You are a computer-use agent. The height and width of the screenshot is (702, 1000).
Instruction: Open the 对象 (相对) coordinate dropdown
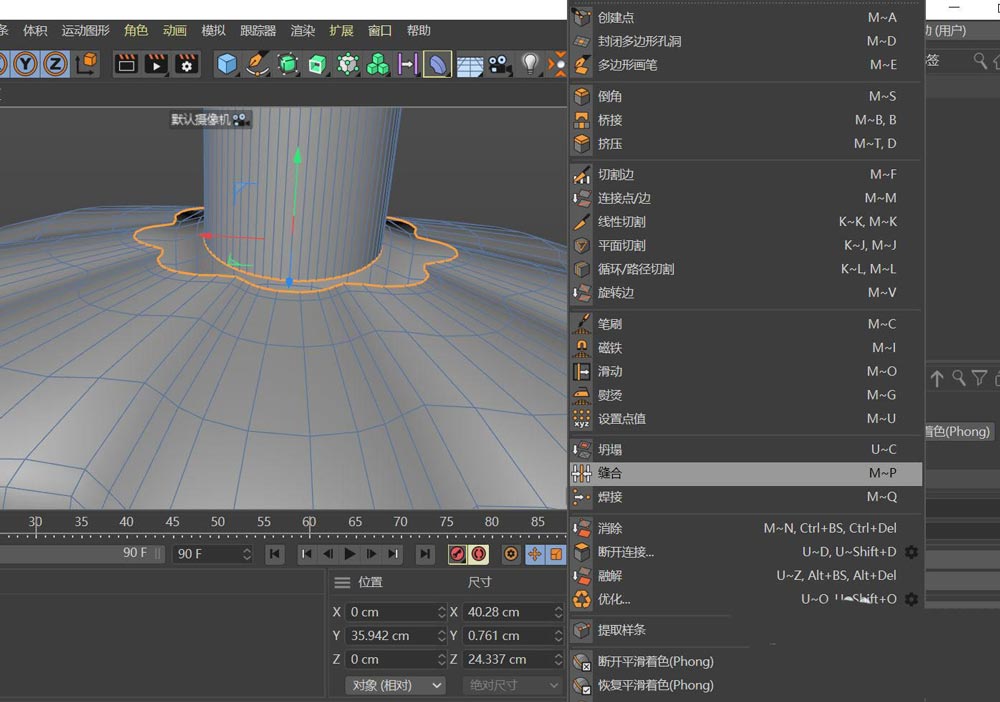click(x=396, y=685)
